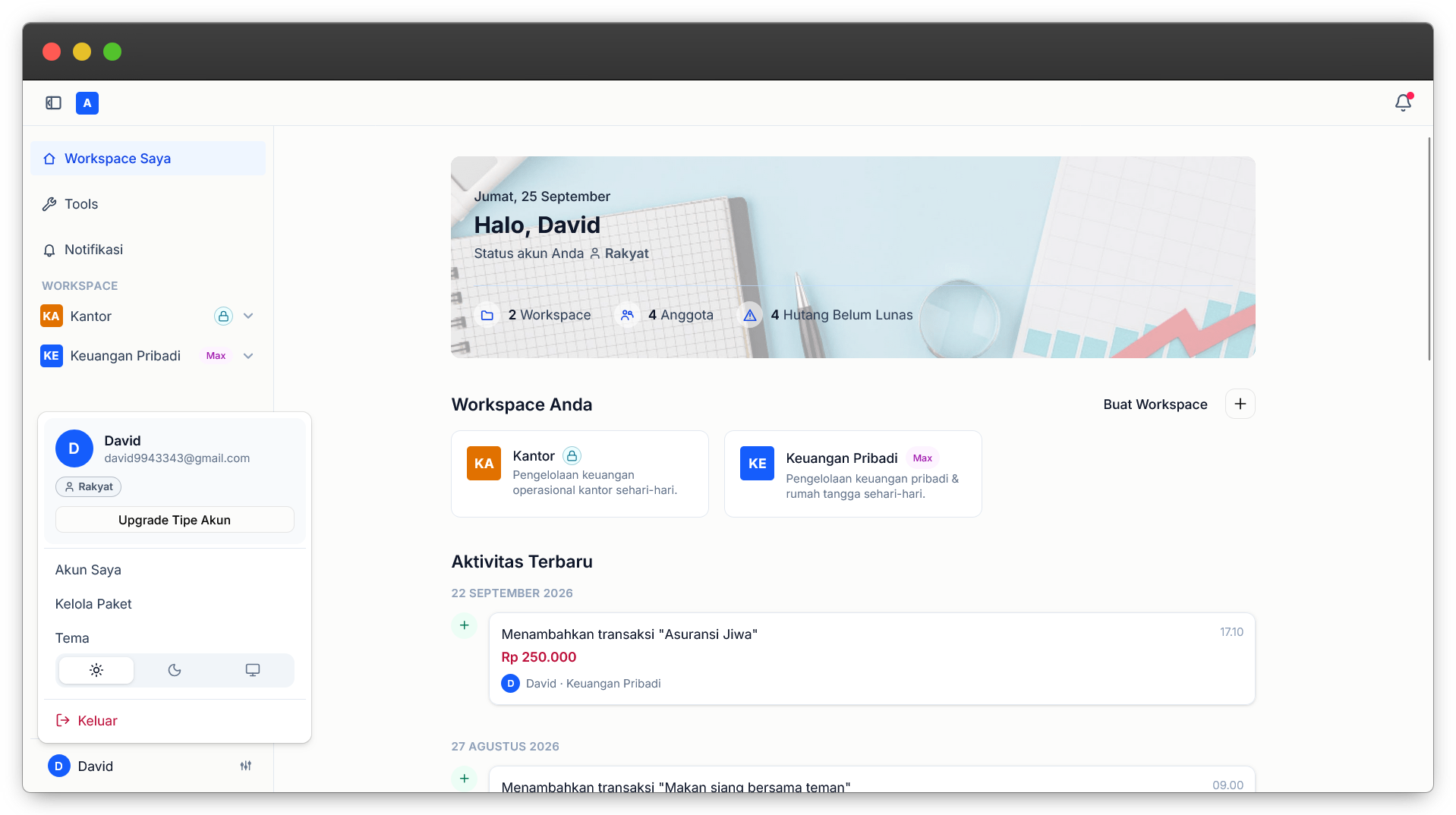Open the notification bell icon
Screen dimensions: 1456x815
point(1403,102)
